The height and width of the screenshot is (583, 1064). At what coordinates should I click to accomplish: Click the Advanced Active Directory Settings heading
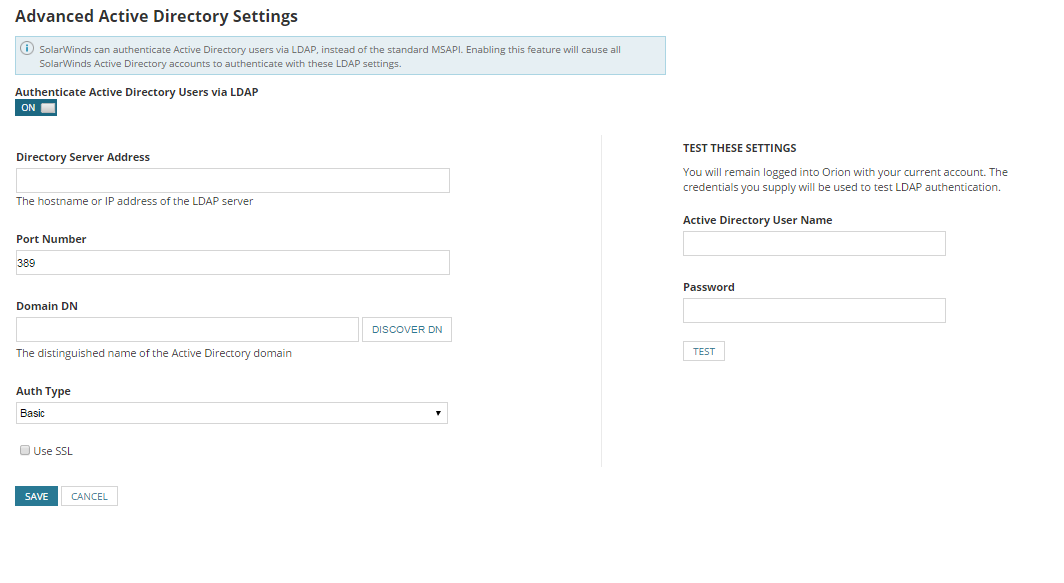pyautogui.click(x=156, y=17)
